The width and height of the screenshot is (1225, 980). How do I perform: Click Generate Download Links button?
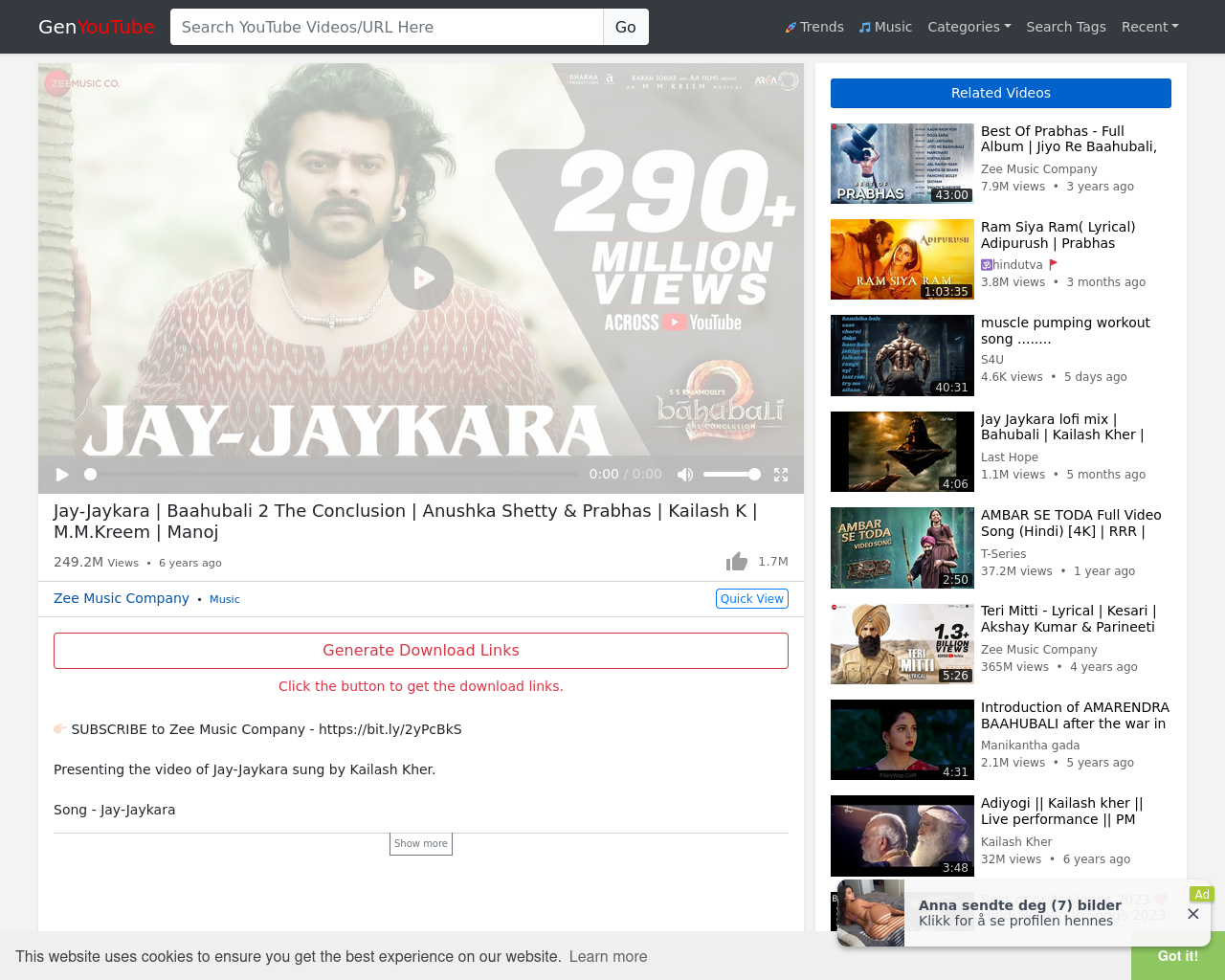(421, 651)
